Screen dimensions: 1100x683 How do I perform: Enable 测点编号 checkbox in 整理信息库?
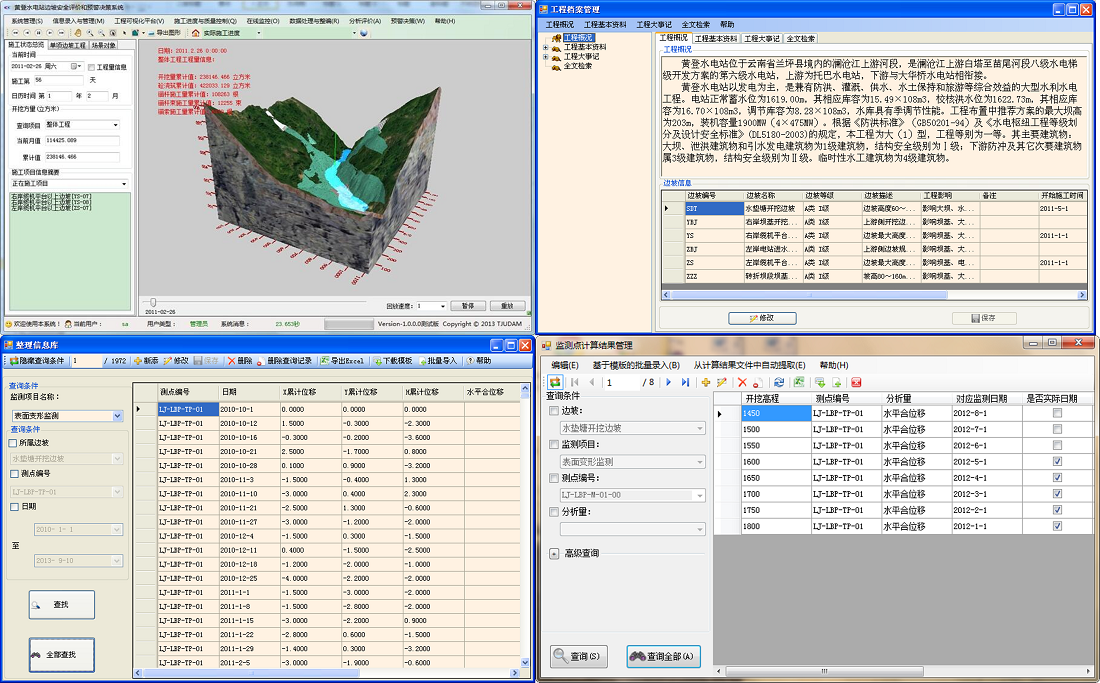[13, 474]
